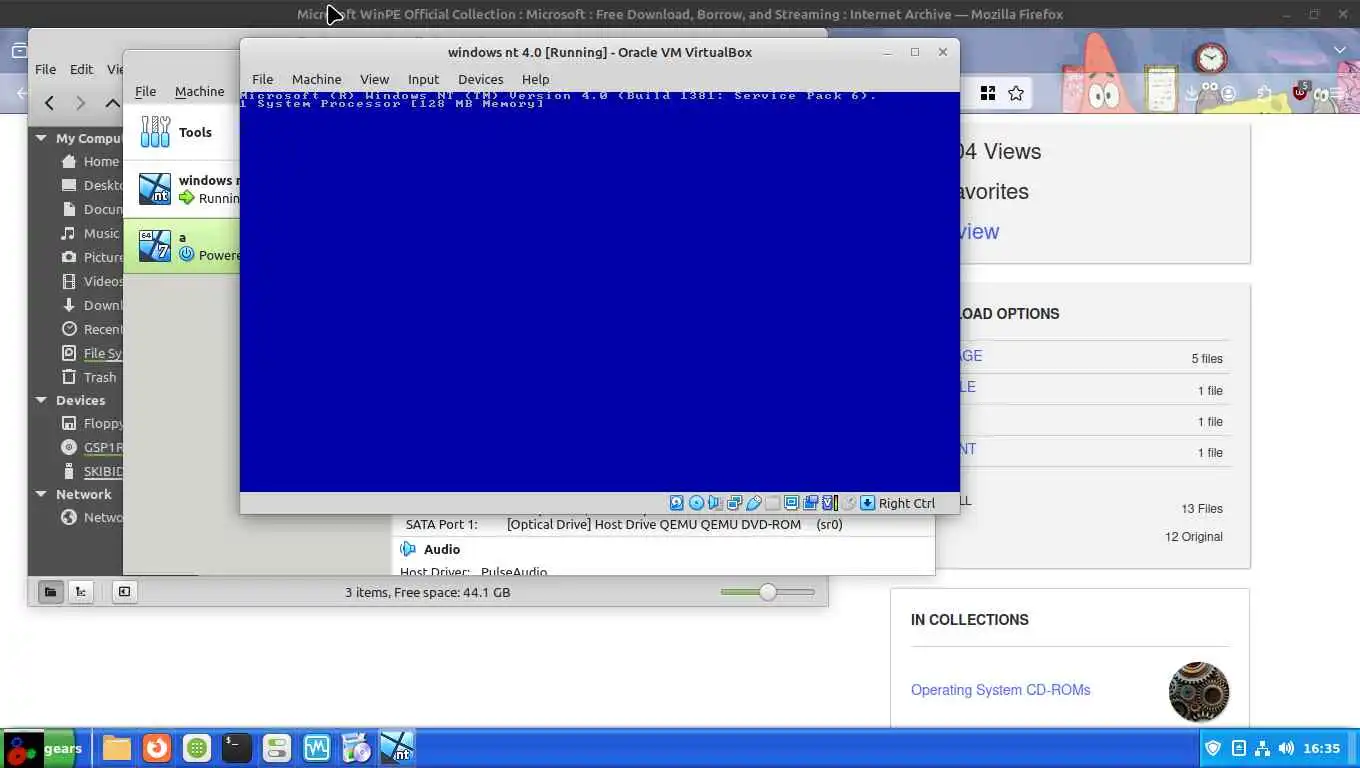Click clock showing 16:35 in taskbar

point(1321,748)
